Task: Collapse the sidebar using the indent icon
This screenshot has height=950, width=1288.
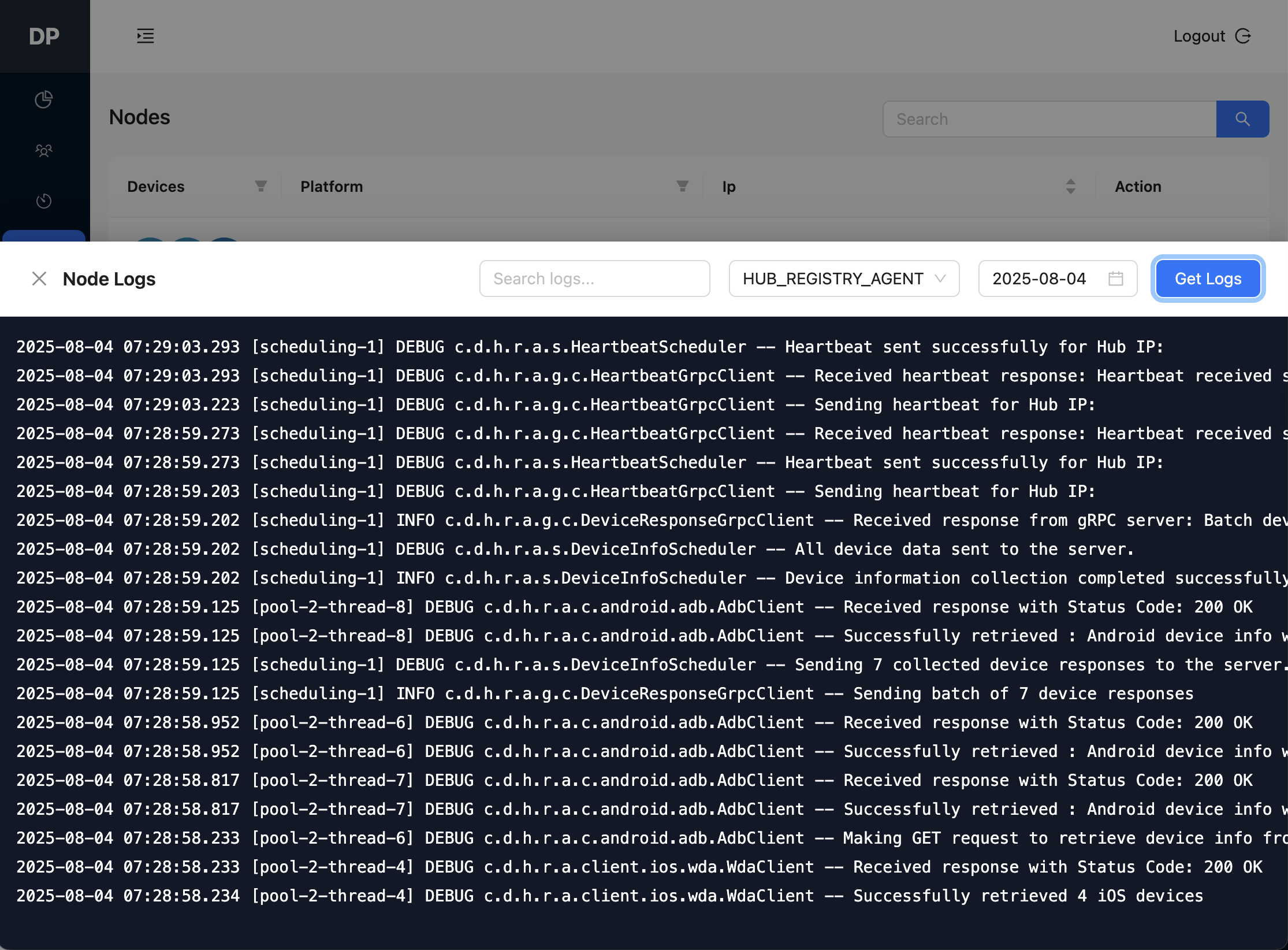Action: click(x=145, y=36)
